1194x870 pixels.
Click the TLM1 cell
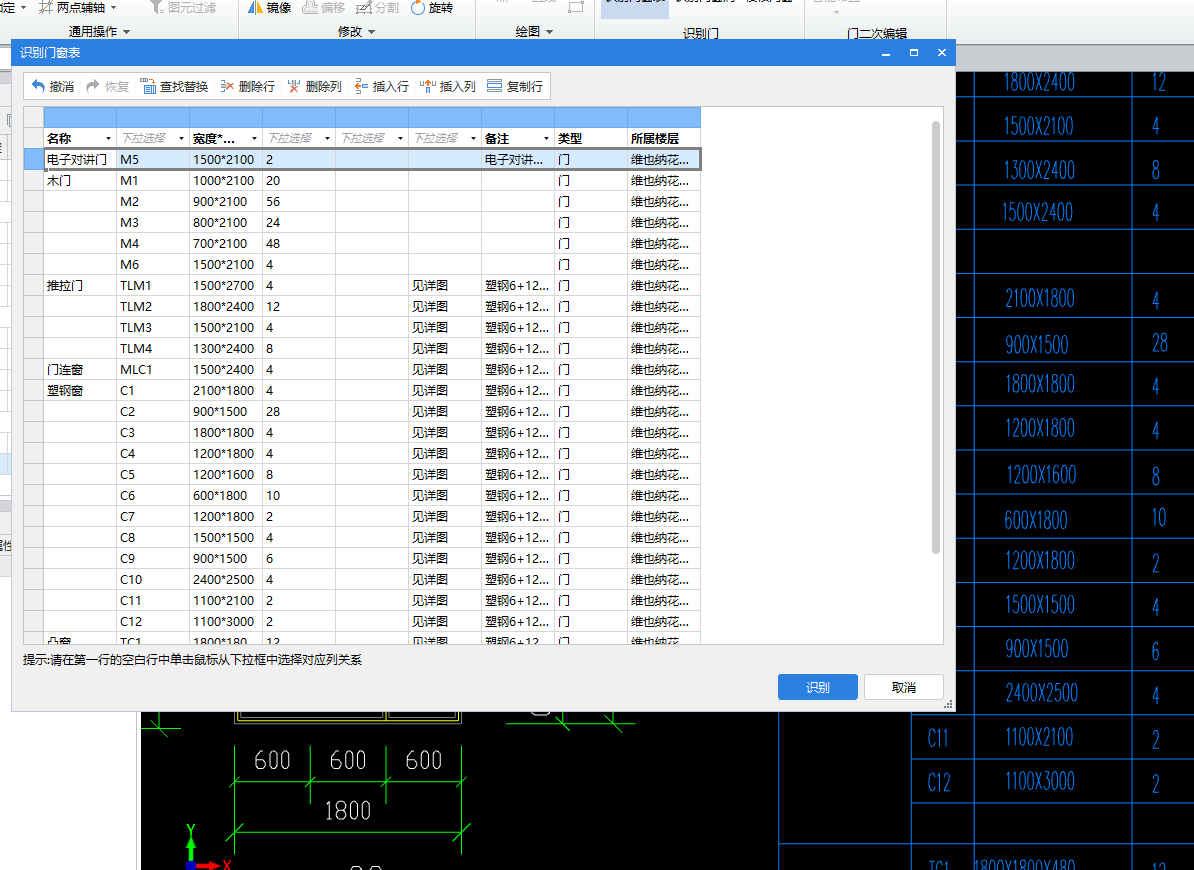(153, 285)
